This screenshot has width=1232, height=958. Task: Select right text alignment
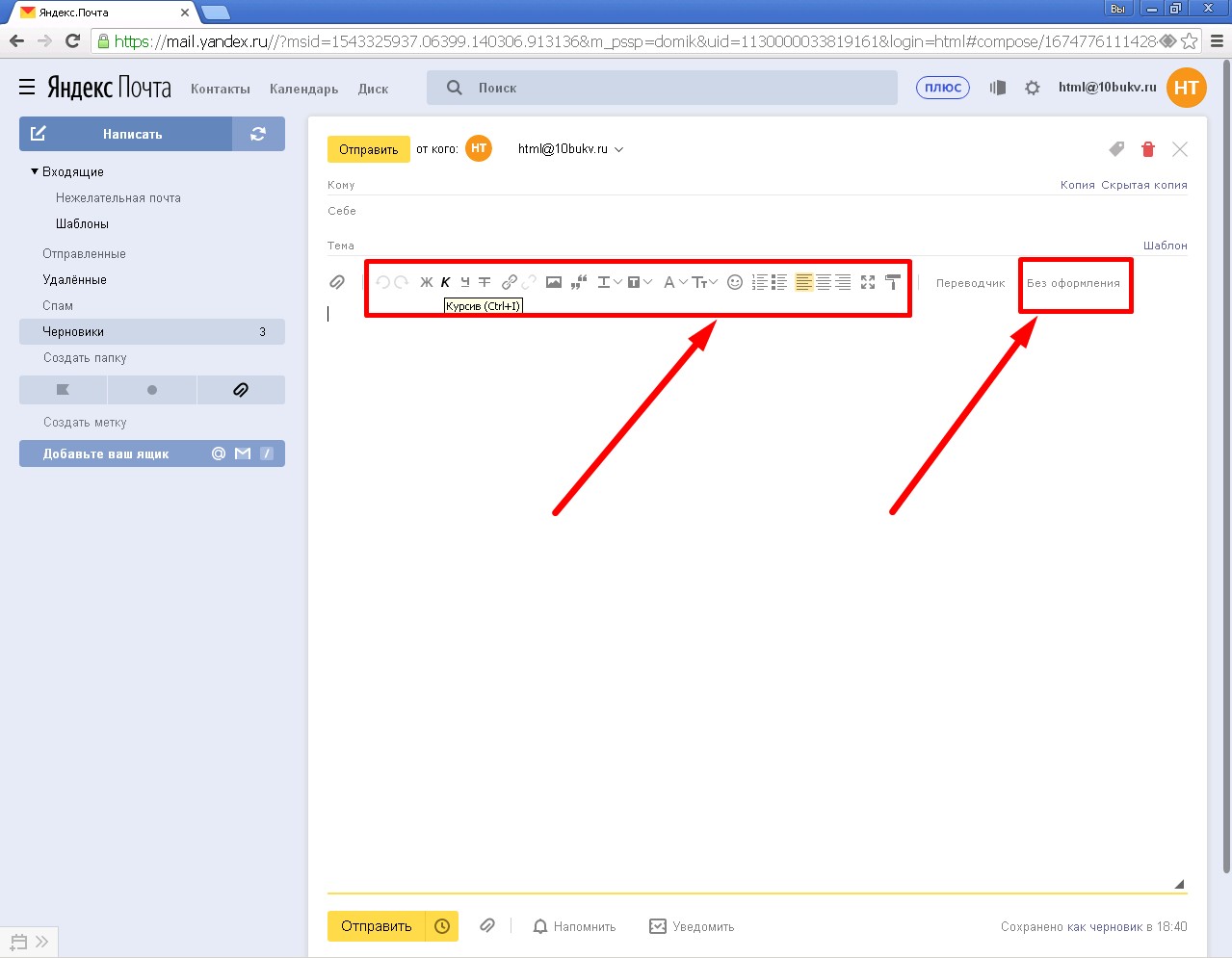click(x=843, y=282)
